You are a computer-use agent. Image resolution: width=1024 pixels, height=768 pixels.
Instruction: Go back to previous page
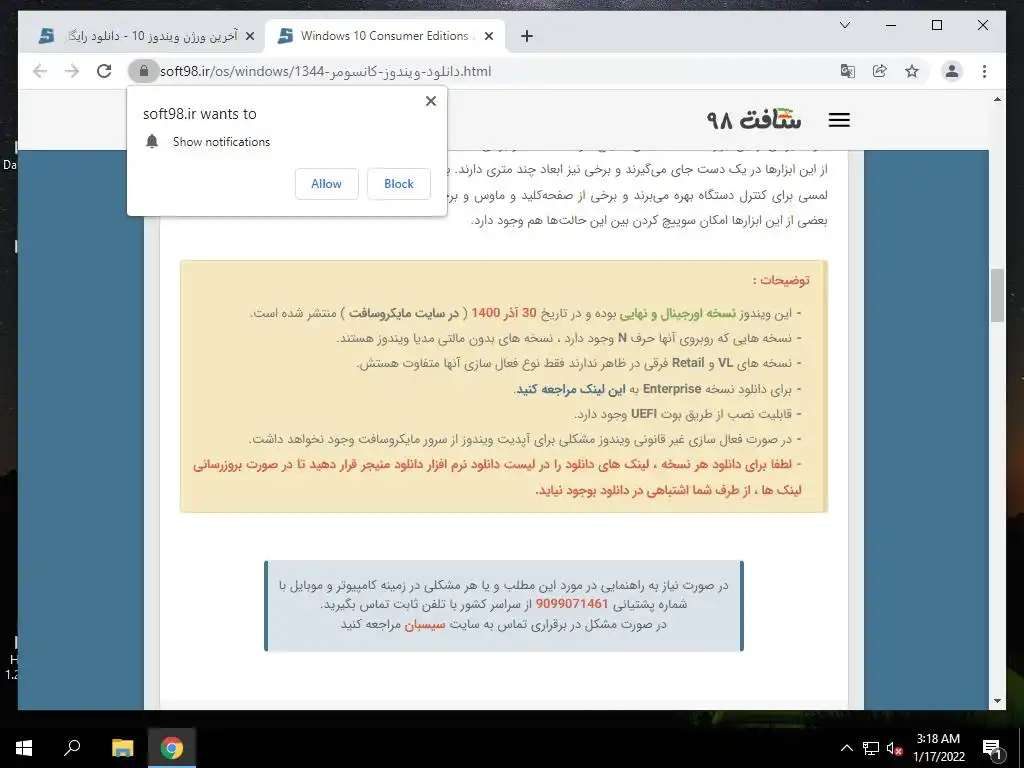pos(40,71)
